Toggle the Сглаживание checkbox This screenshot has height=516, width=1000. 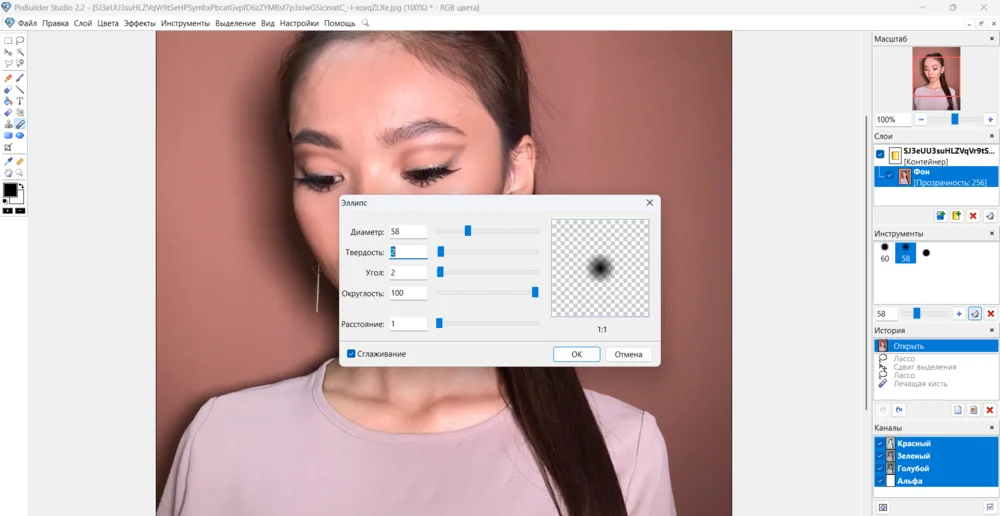[352, 354]
